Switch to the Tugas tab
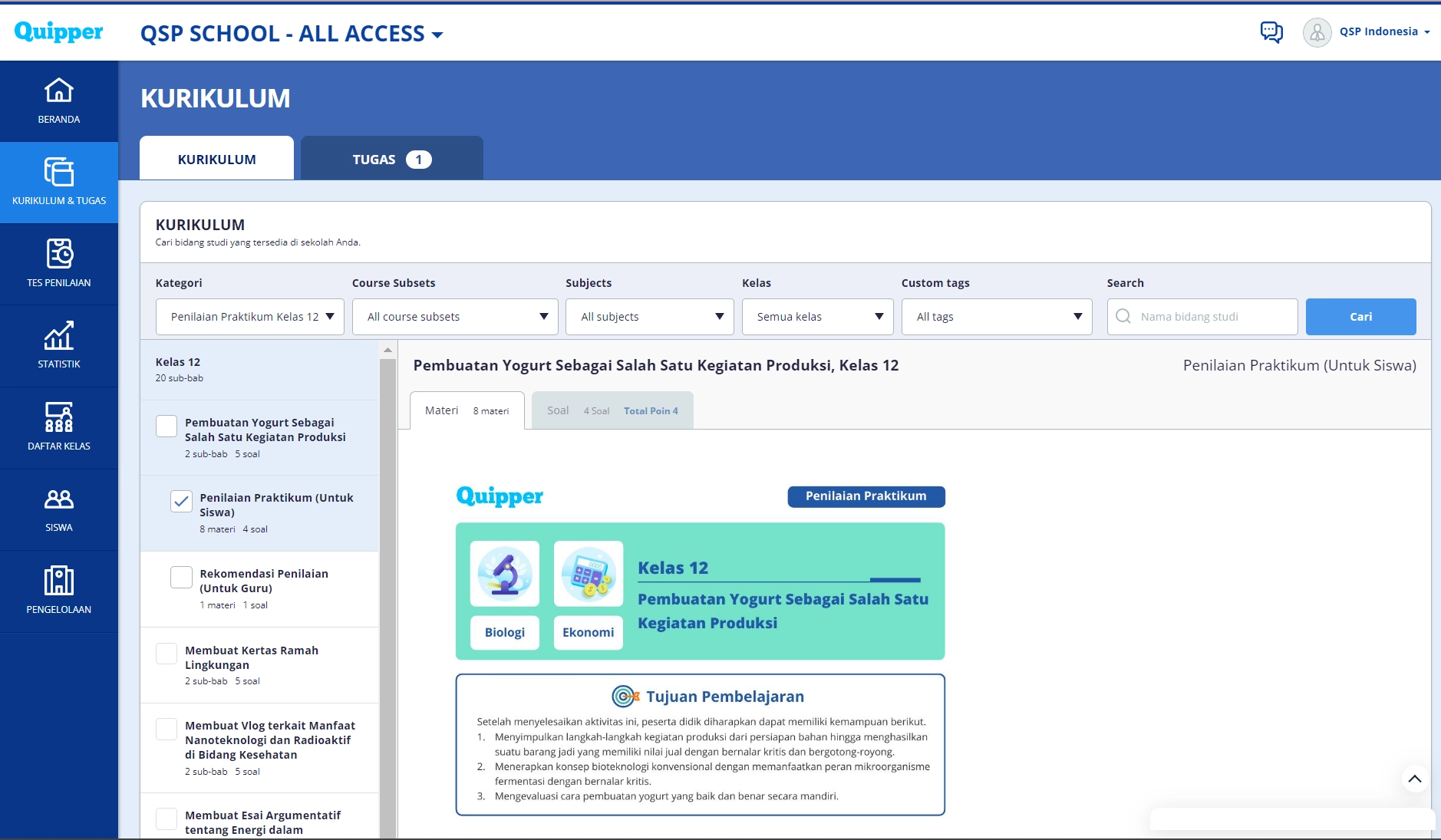1441x840 pixels. pos(391,160)
